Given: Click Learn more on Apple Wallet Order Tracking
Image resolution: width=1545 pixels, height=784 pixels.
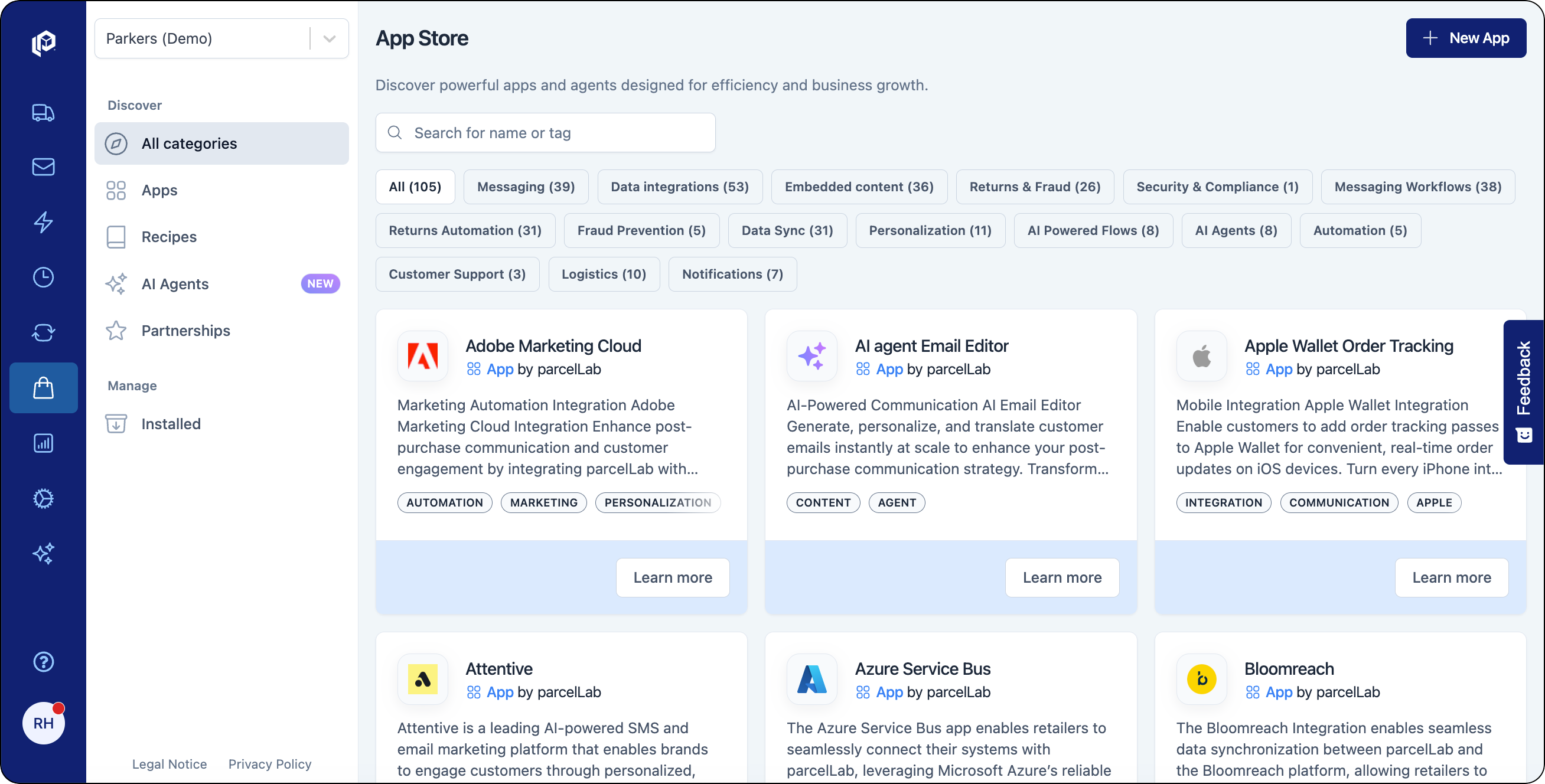Looking at the screenshot, I should [1452, 577].
